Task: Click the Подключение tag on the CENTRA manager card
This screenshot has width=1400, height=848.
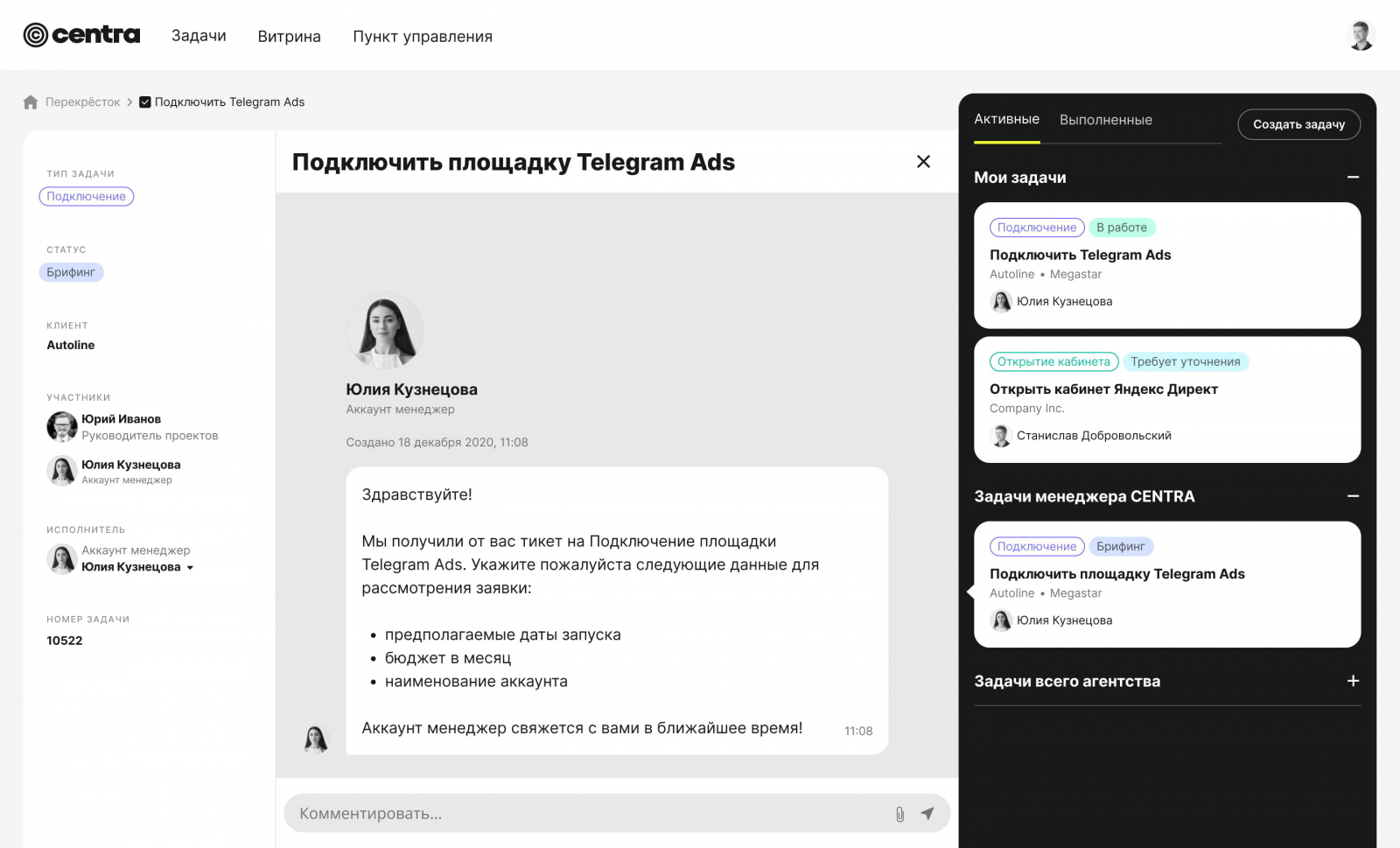Action: pos(1037,546)
